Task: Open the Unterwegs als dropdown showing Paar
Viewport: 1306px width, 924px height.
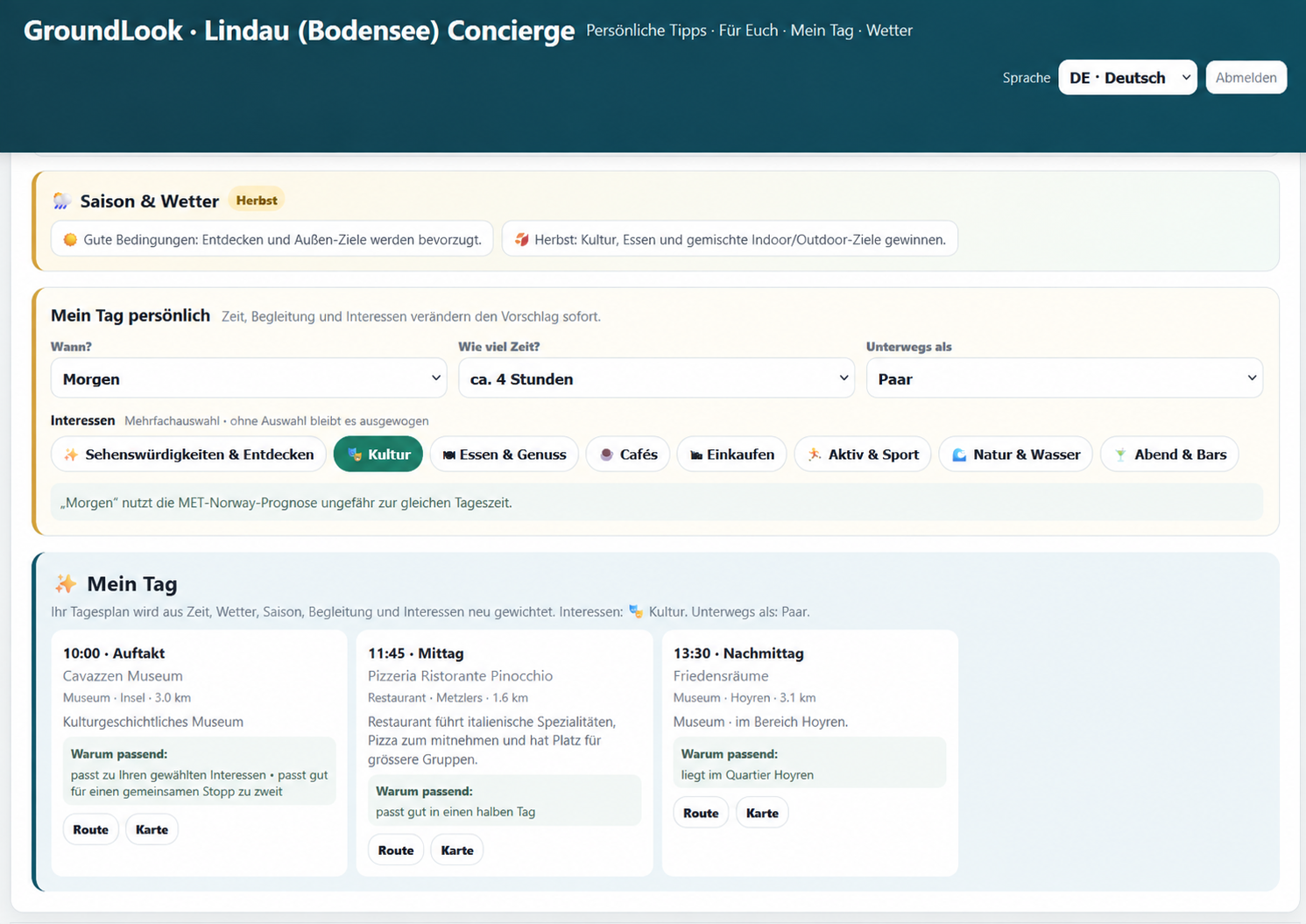Action: [x=1064, y=378]
